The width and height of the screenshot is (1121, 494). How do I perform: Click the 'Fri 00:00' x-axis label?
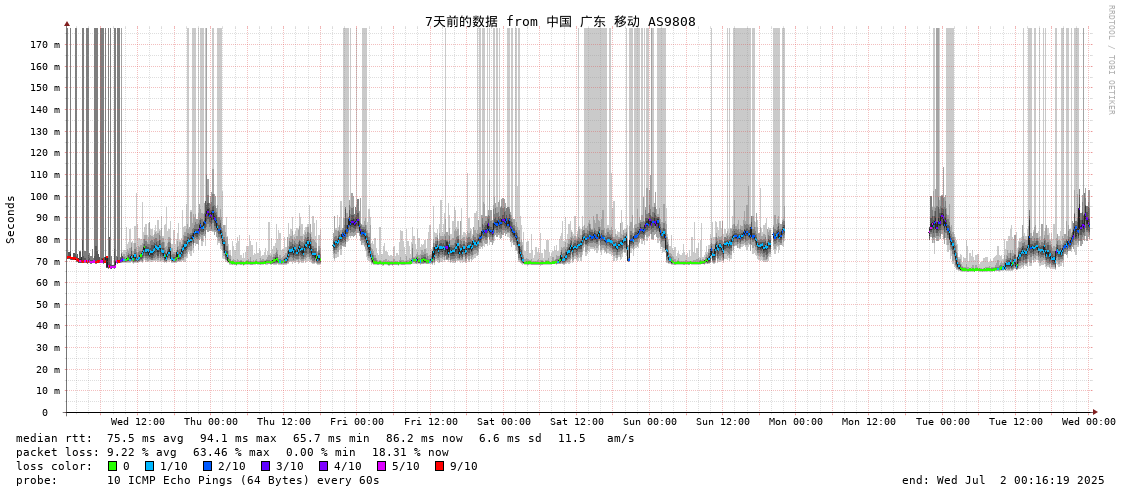click(x=357, y=422)
